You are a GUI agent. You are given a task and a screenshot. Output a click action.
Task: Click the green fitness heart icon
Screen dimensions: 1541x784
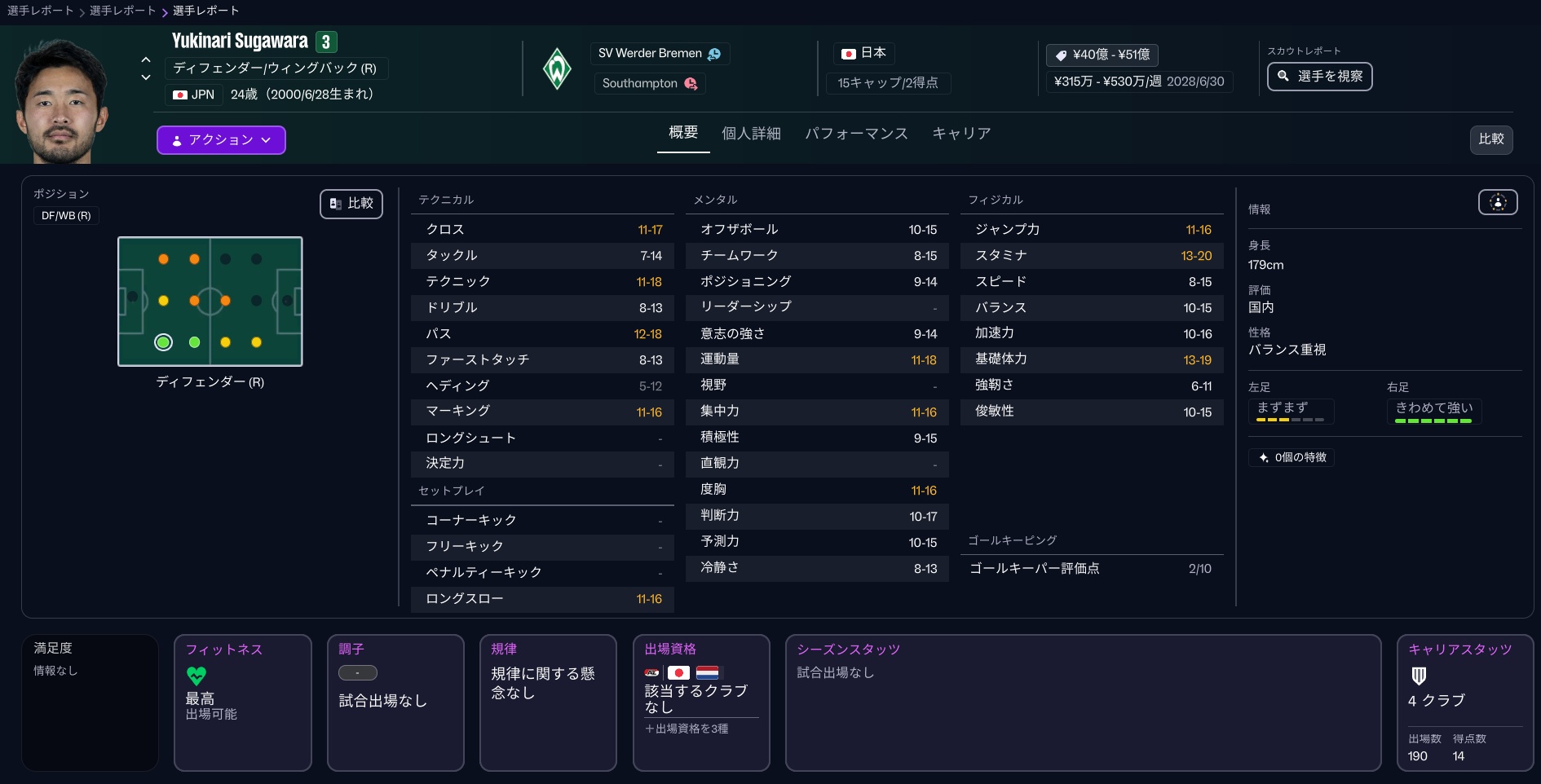[x=196, y=676]
